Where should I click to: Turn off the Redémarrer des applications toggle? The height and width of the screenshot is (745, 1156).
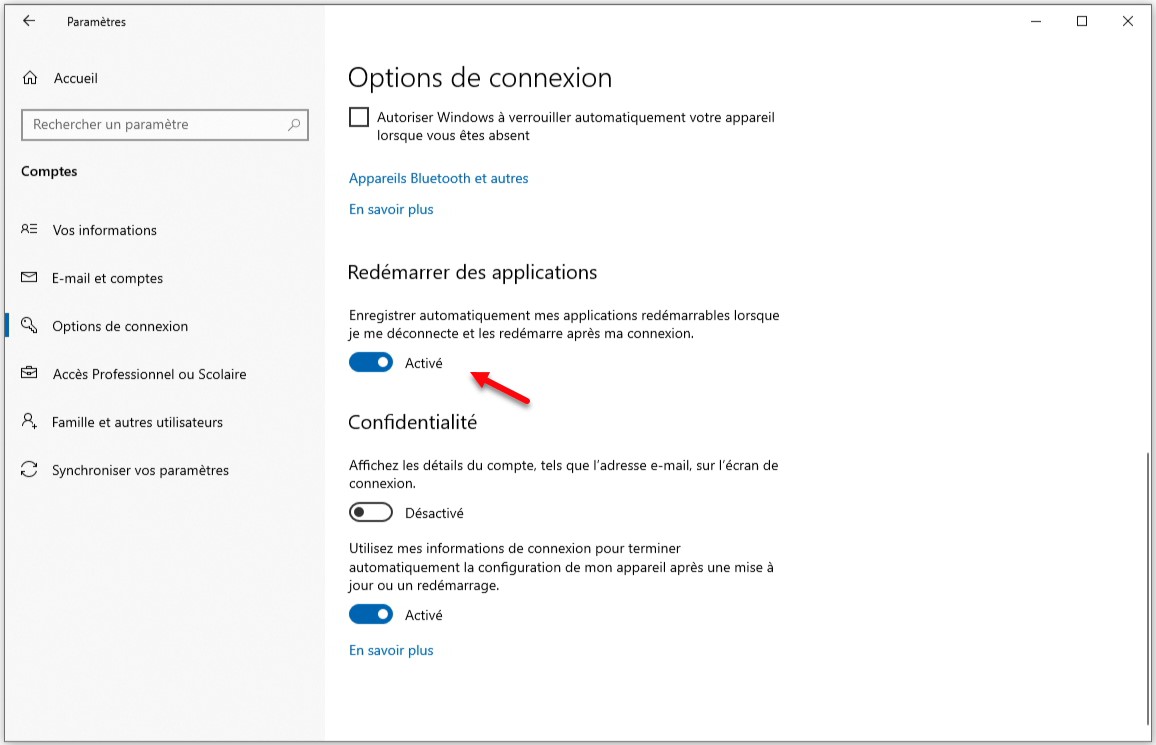(371, 363)
